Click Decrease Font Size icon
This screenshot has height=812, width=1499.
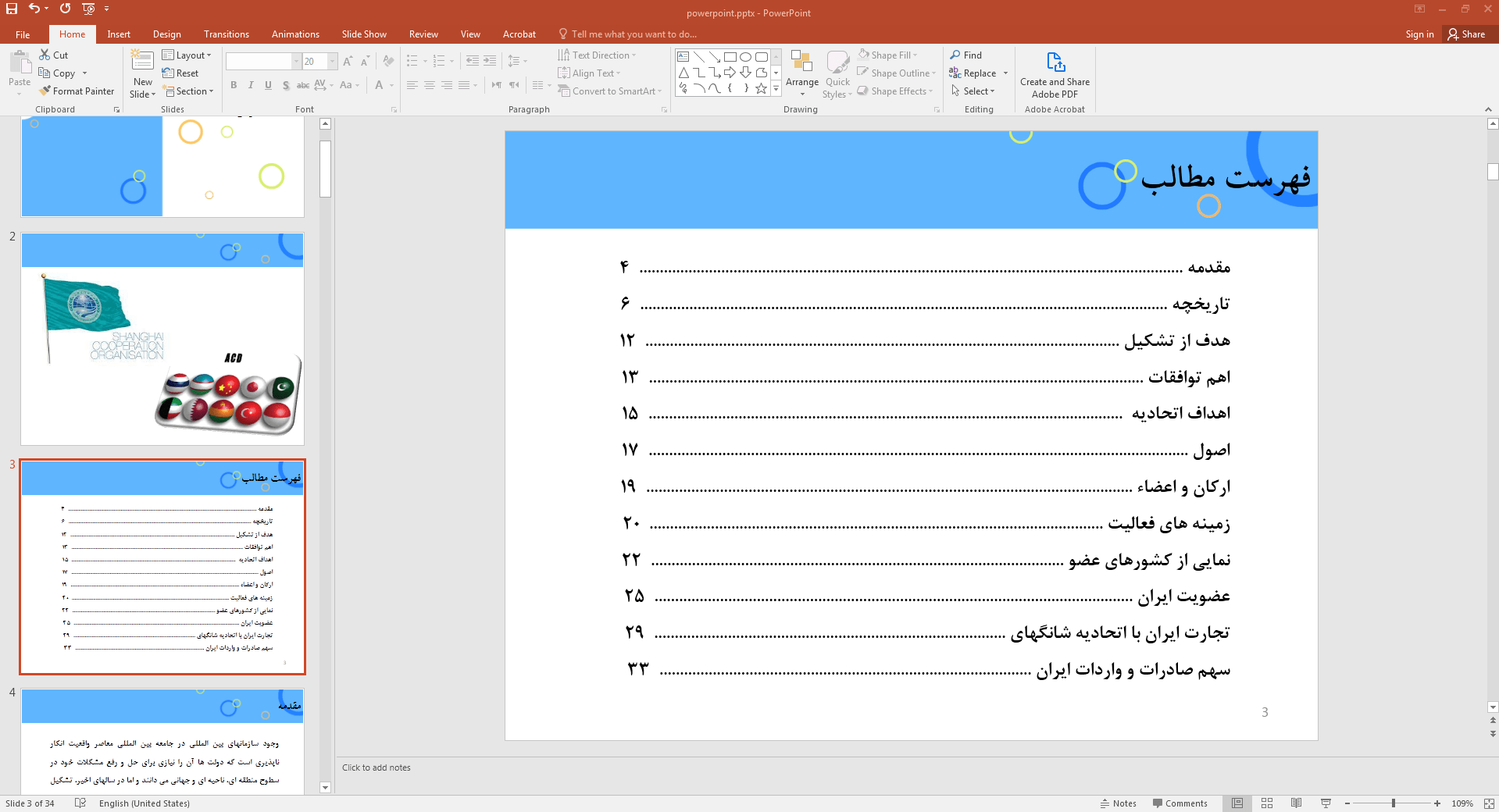point(365,61)
